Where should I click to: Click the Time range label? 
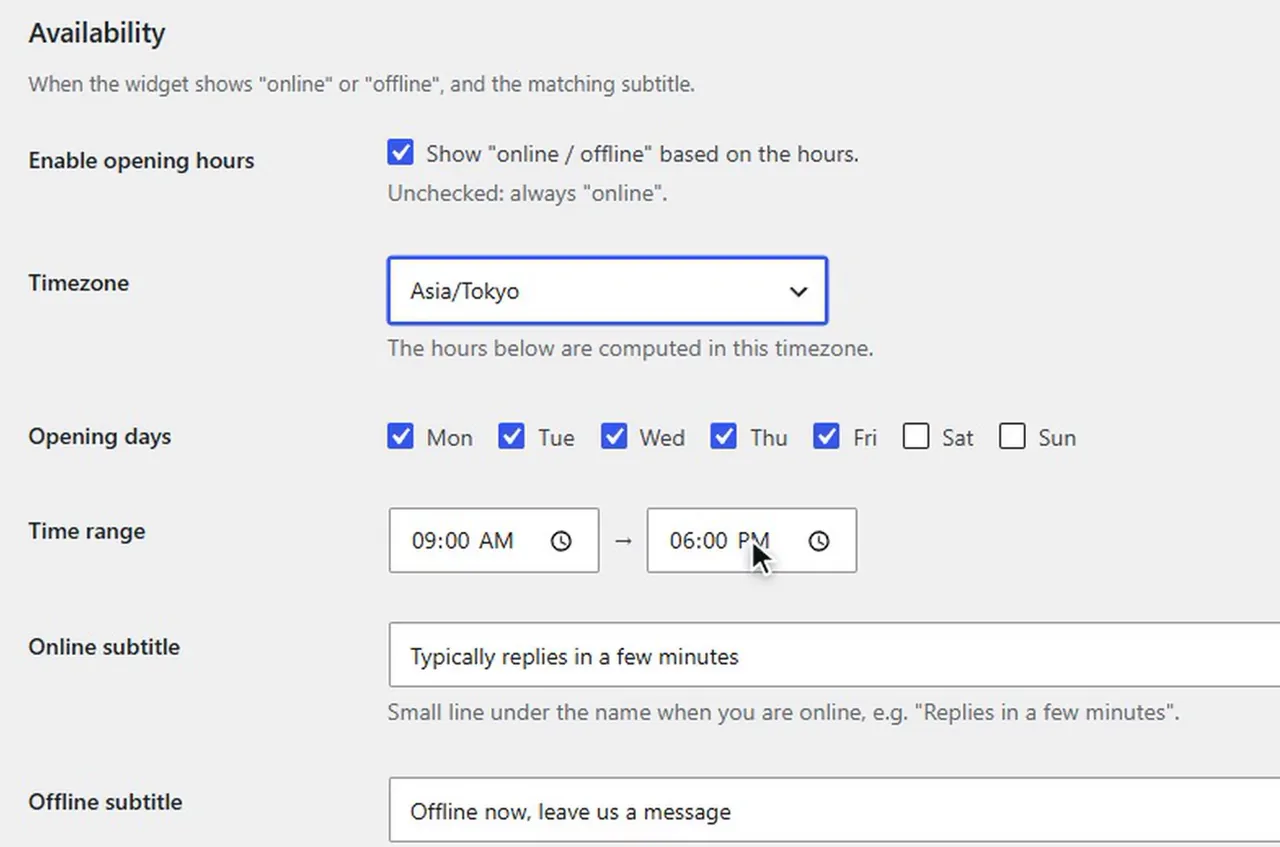click(x=87, y=531)
